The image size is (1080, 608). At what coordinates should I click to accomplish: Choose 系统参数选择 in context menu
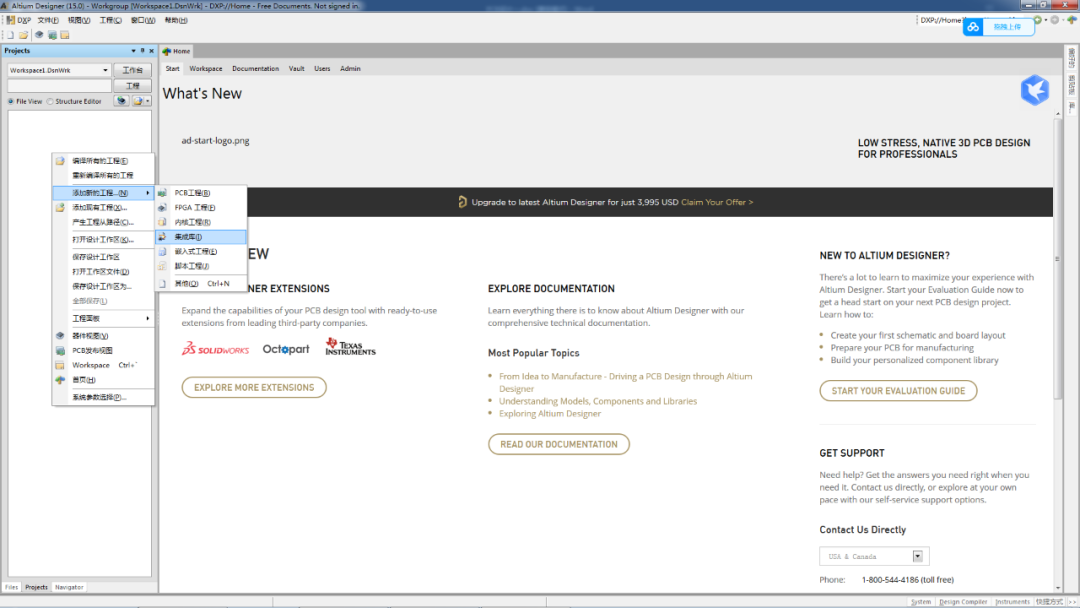pos(103,397)
